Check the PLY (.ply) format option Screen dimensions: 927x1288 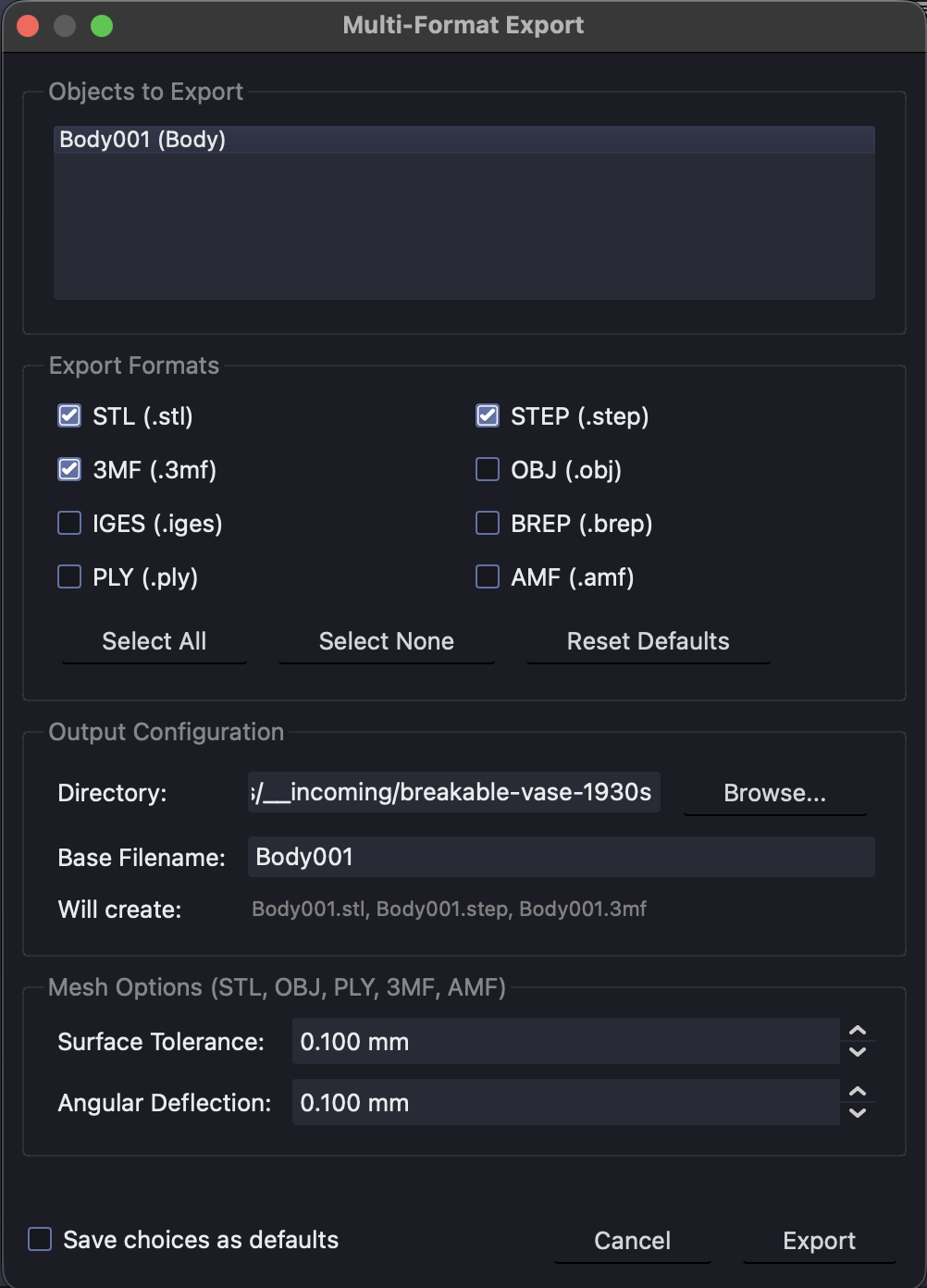tap(69, 577)
